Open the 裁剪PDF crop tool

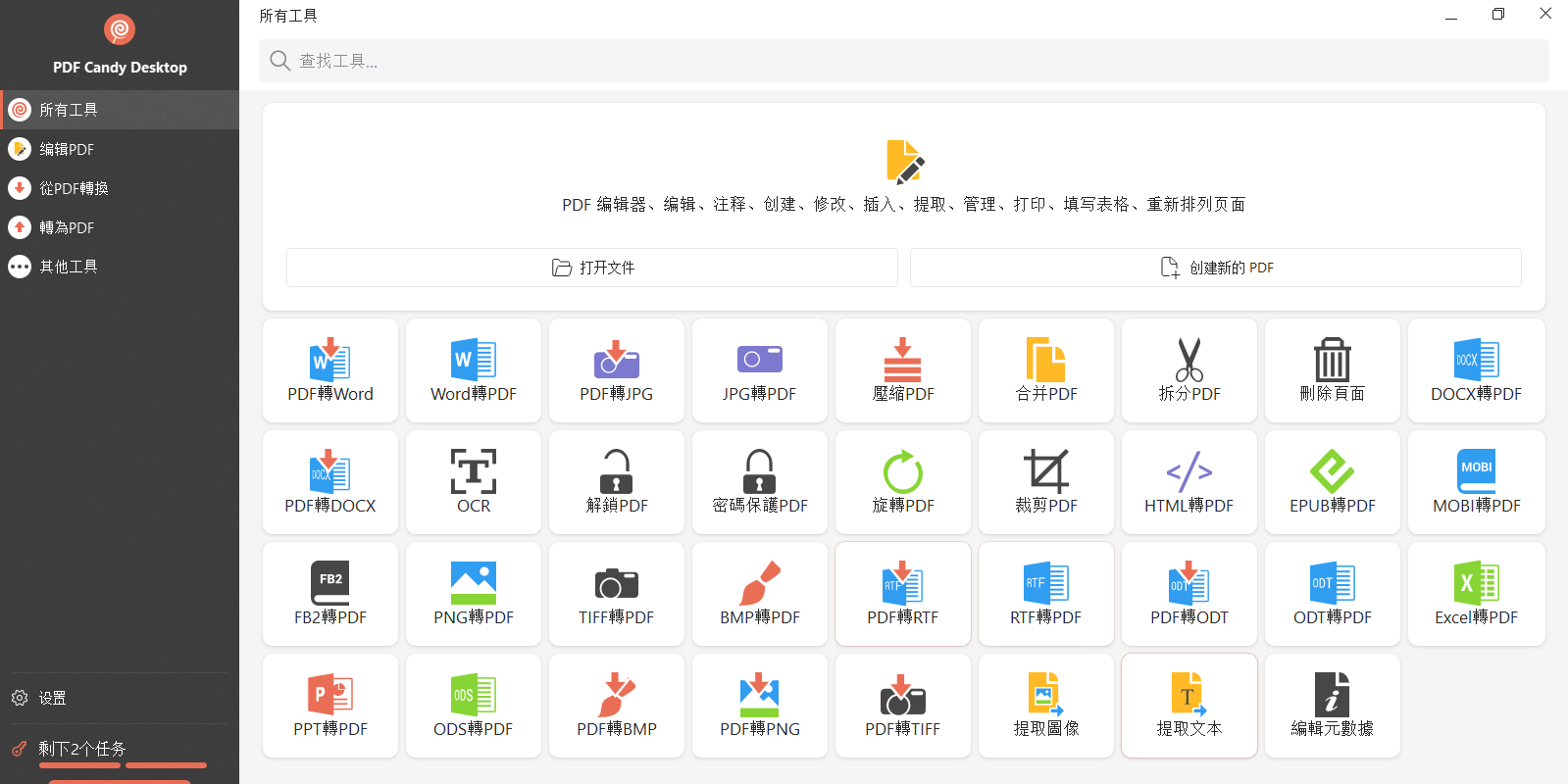coord(1045,482)
